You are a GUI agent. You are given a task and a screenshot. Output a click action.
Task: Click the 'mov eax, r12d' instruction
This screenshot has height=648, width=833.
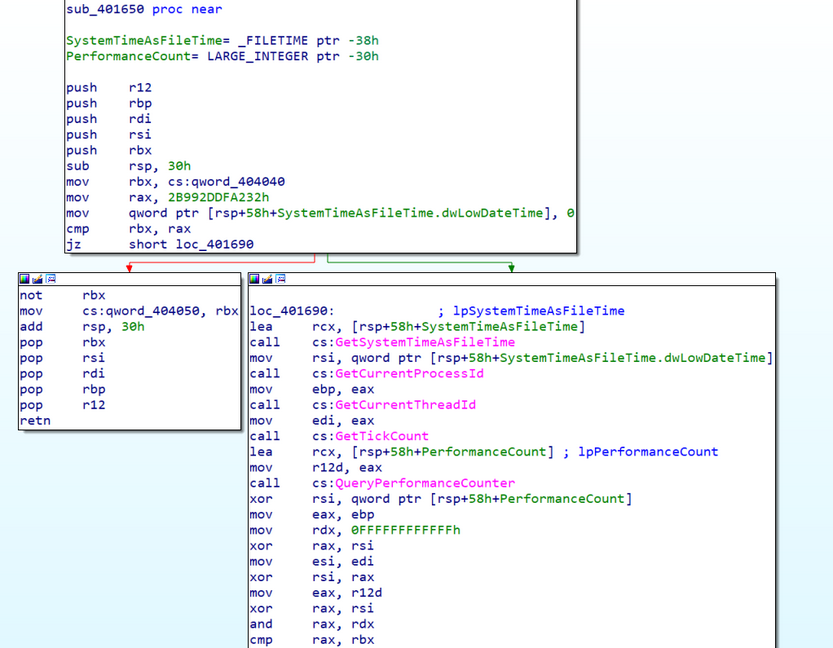316,593
